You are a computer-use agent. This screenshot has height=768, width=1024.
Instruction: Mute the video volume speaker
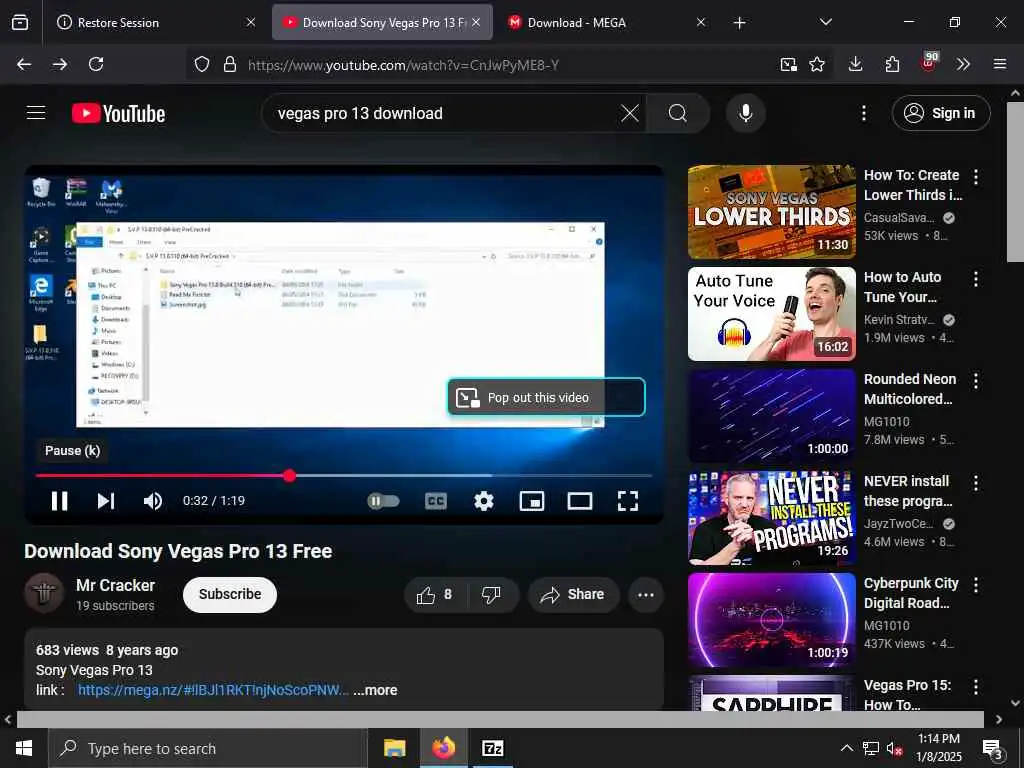click(152, 501)
